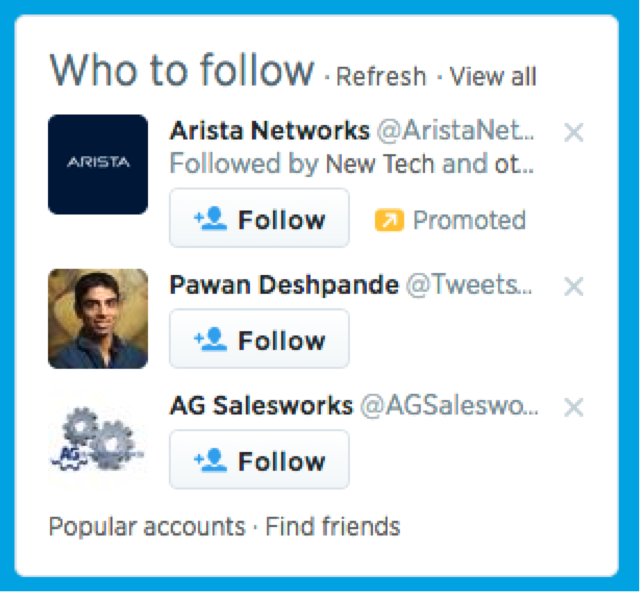Open the Popular accounts link

tap(147, 526)
